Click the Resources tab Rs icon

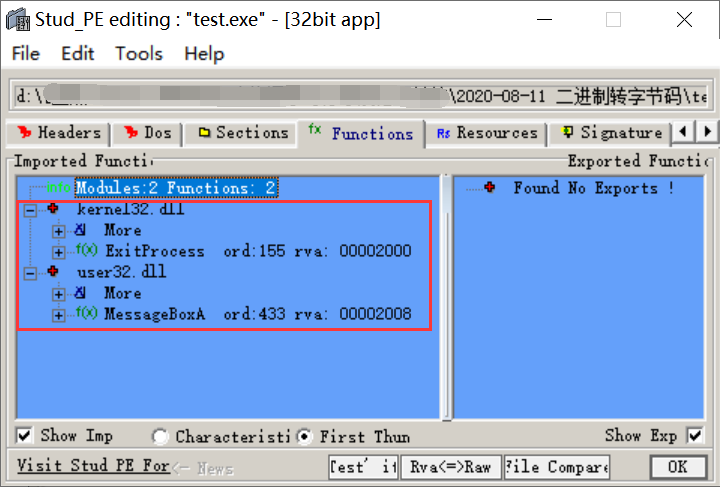point(444,133)
